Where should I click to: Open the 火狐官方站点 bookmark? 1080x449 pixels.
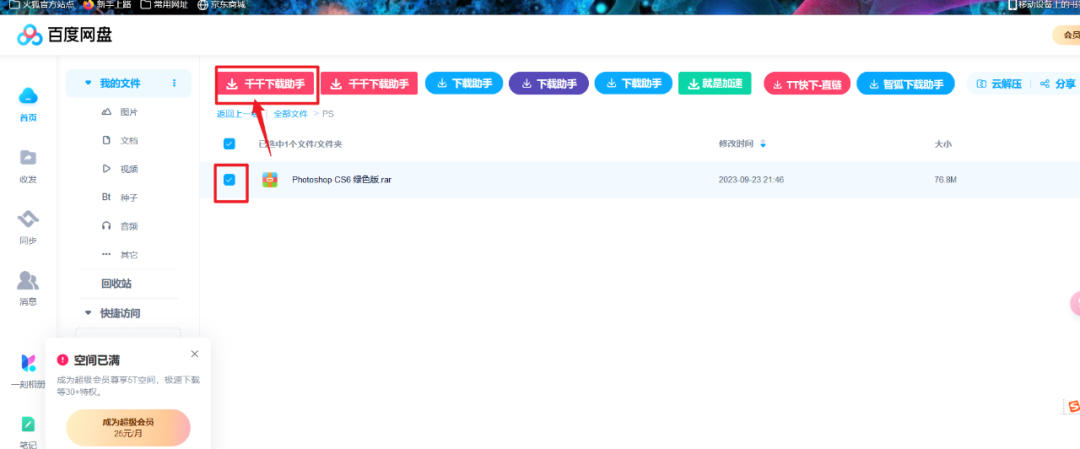coord(41,5)
